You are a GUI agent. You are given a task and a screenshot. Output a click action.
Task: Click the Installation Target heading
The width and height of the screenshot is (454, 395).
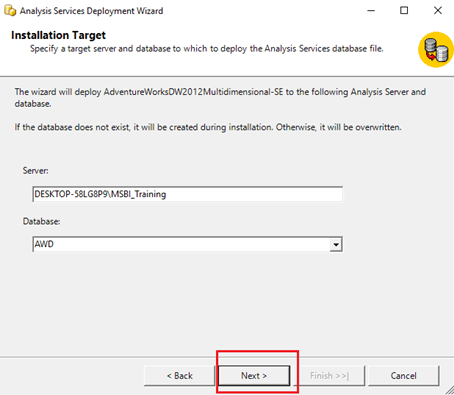(58, 35)
